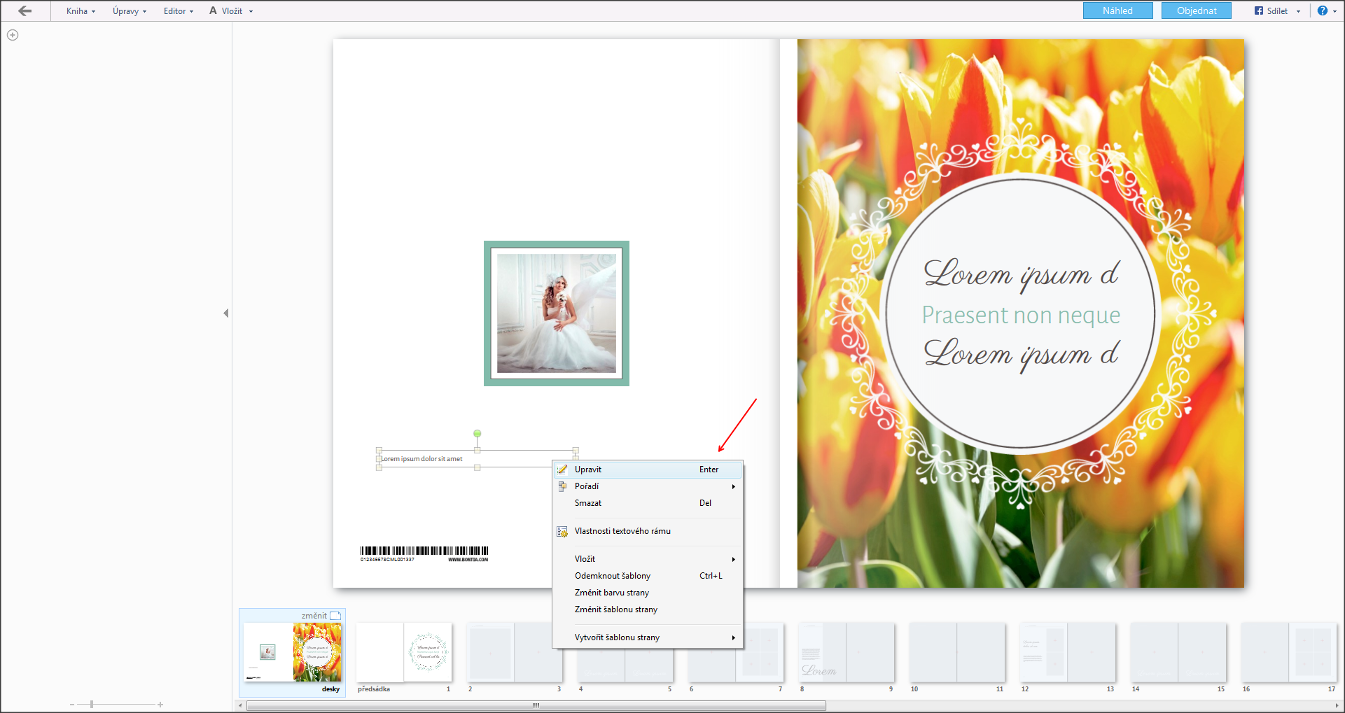Collapse the left panel with the triangle arrow
This screenshot has width=1345, height=713.
coord(226,313)
